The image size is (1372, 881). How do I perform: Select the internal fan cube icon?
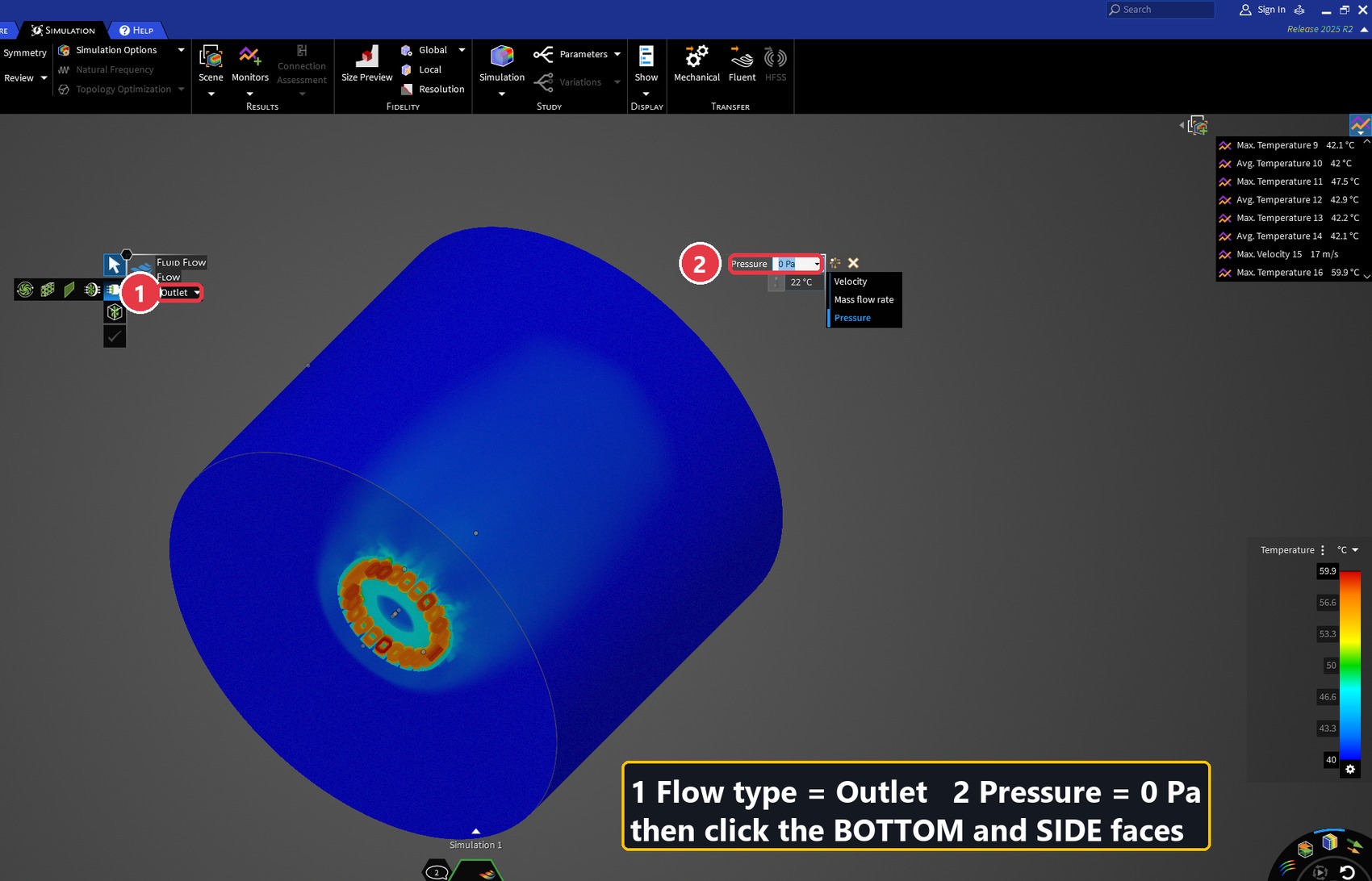click(x=115, y=312)
